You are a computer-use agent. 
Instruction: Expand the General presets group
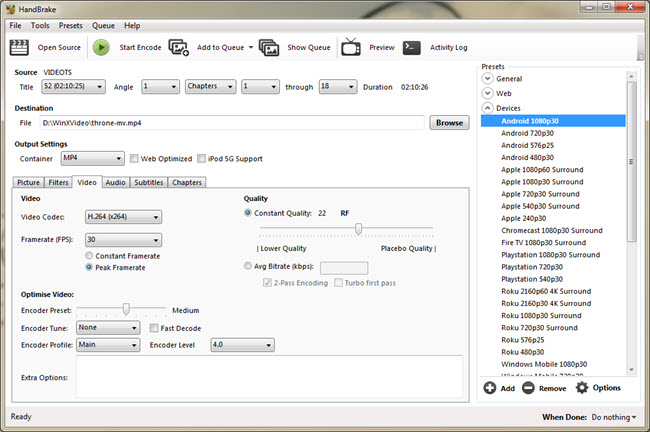click(x=488, y=78)
